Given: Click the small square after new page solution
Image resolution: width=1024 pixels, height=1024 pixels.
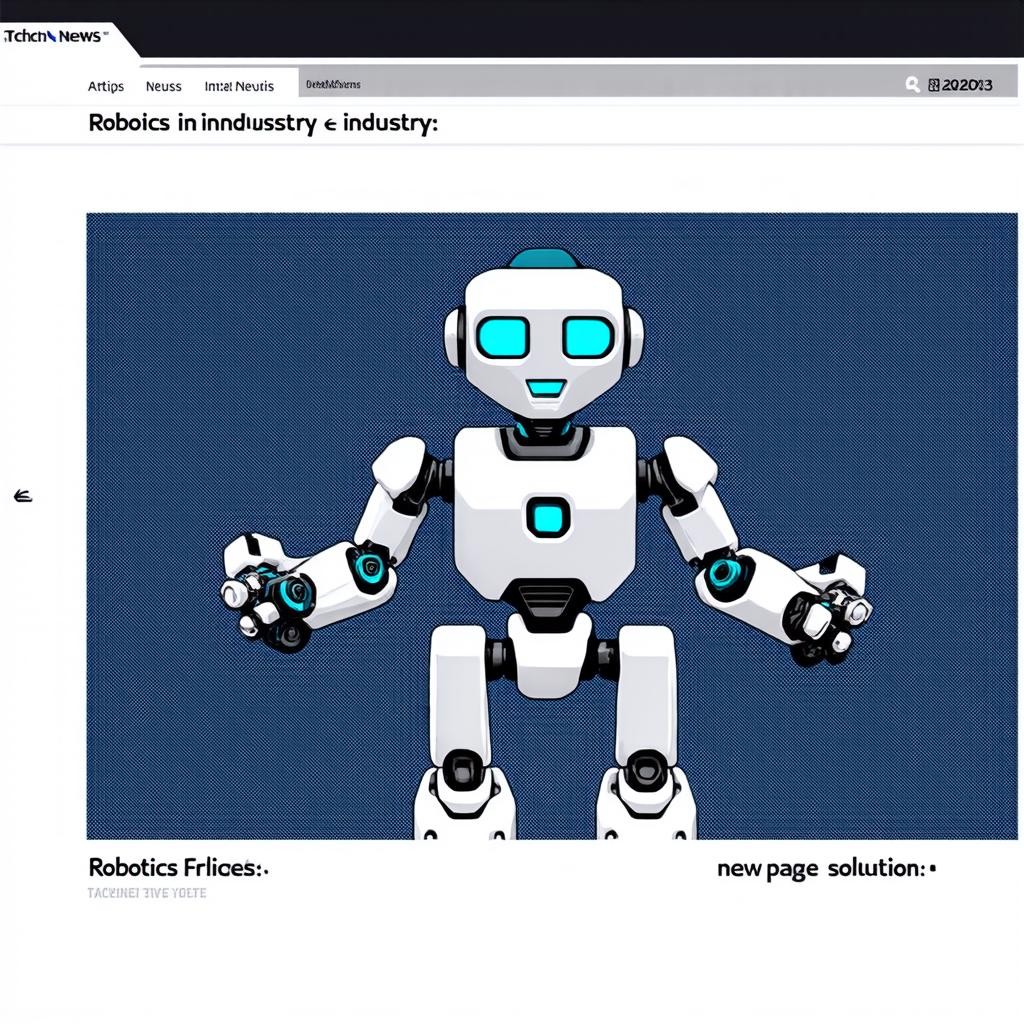Looking at the screenshot, I should pyautogui.click(x=933, y=868).
